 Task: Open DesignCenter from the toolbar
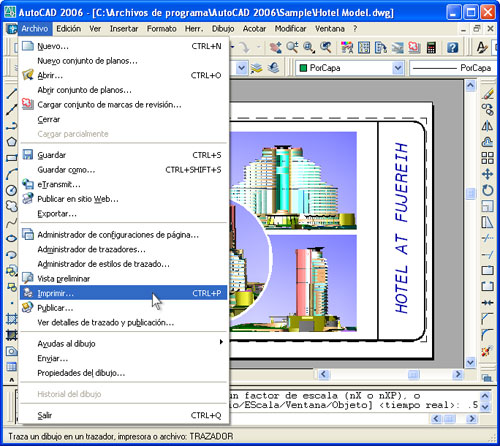(364, 47)
